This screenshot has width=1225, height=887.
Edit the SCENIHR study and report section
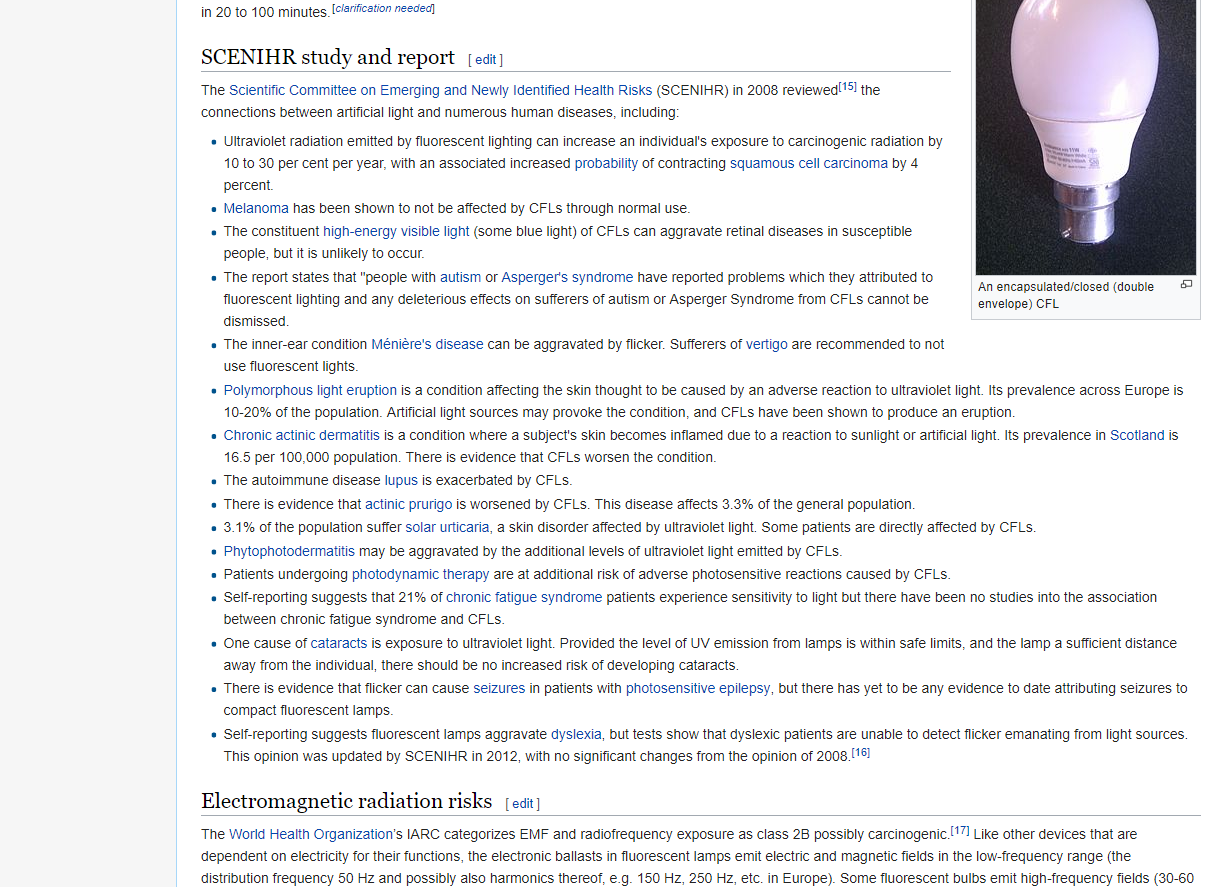pyautogui.click(x=486, y=60)
